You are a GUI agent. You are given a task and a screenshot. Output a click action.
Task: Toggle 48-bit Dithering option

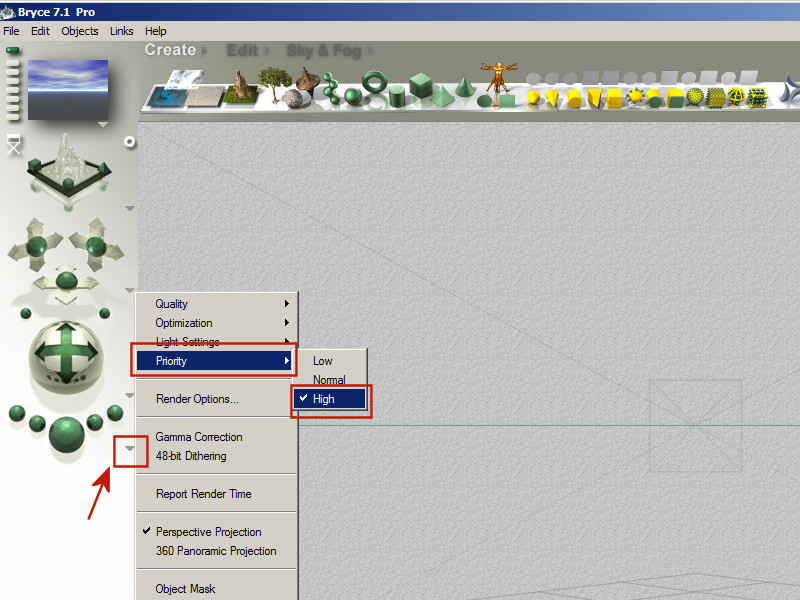(x=216, y=456)
